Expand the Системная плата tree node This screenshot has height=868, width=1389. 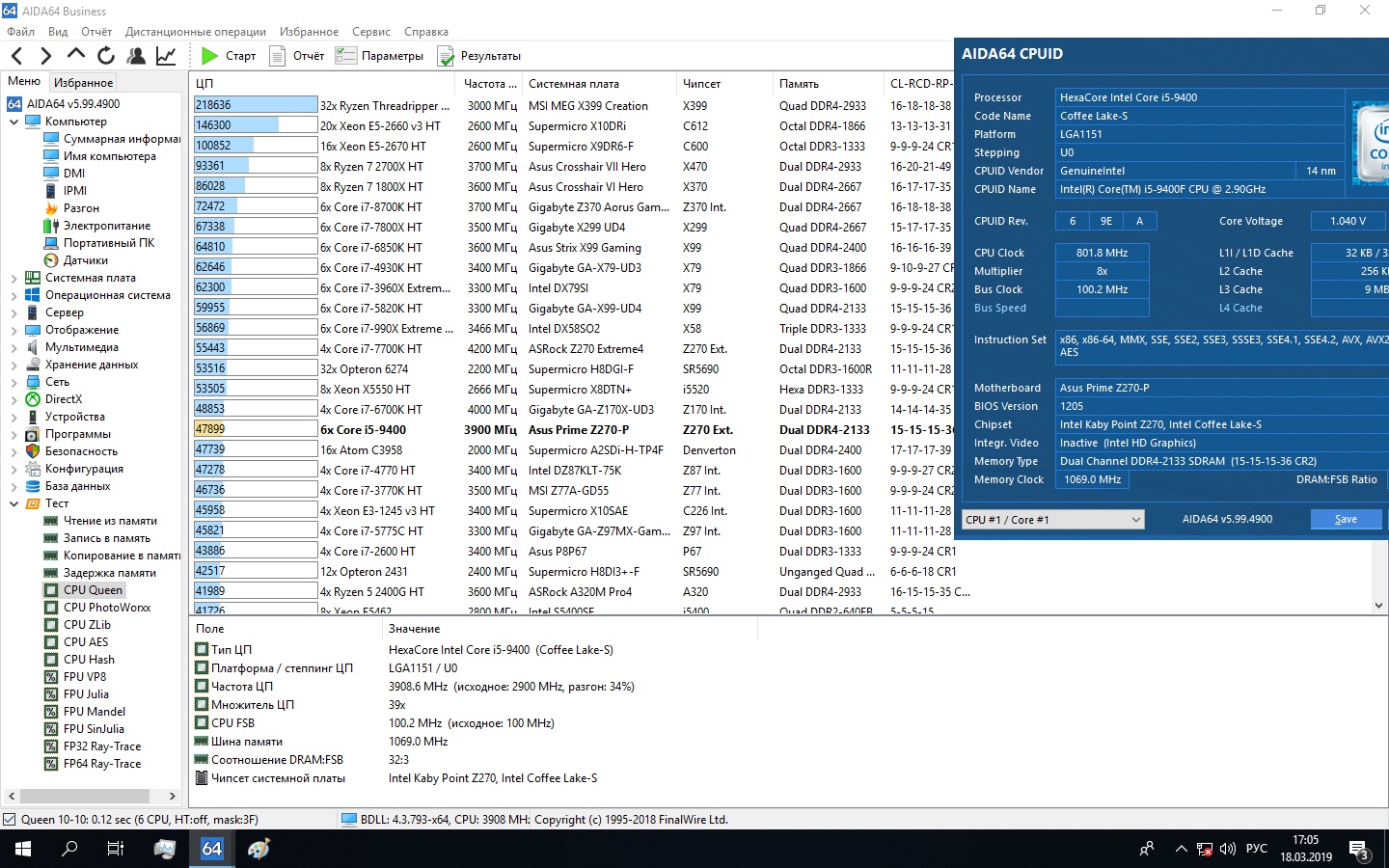click(x=14, y=278)
